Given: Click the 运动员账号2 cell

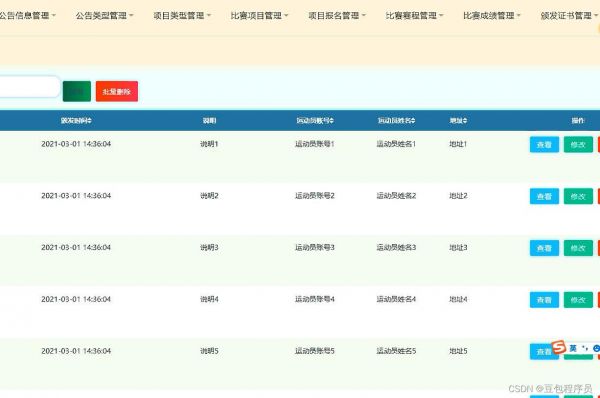Looking at the screenshot, I should (315, 196).
